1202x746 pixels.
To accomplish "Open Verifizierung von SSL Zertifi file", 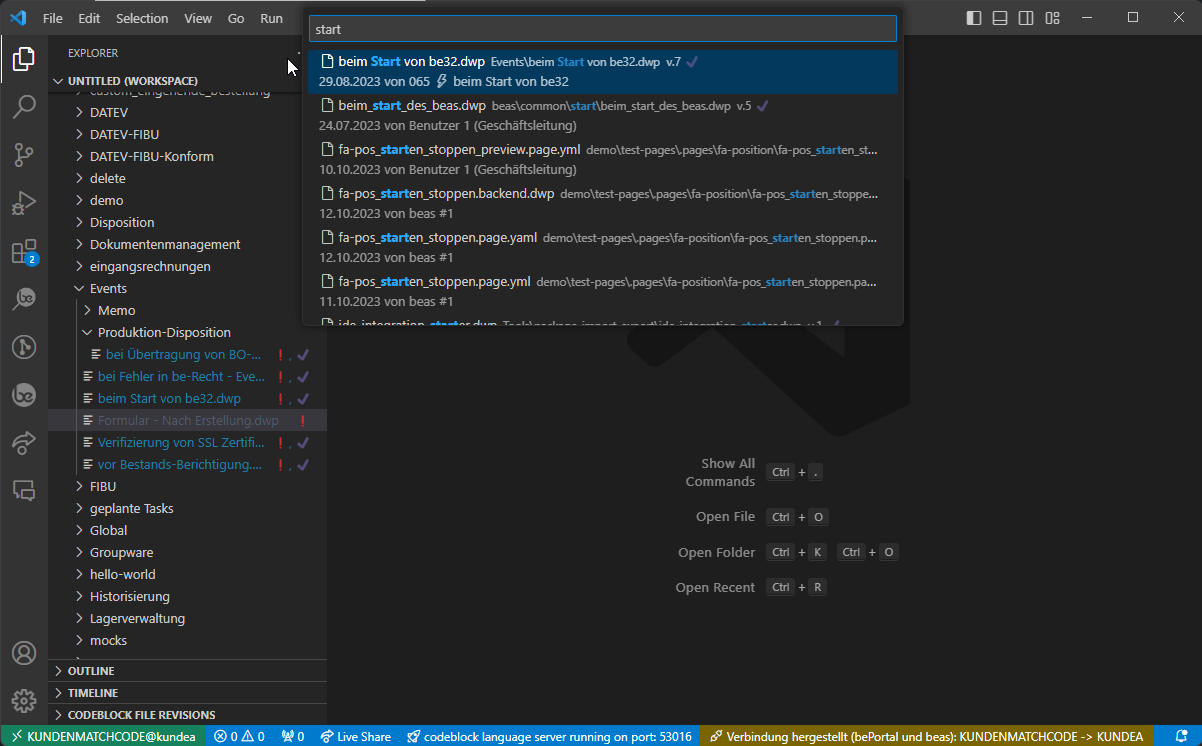I will coord(180,442).
